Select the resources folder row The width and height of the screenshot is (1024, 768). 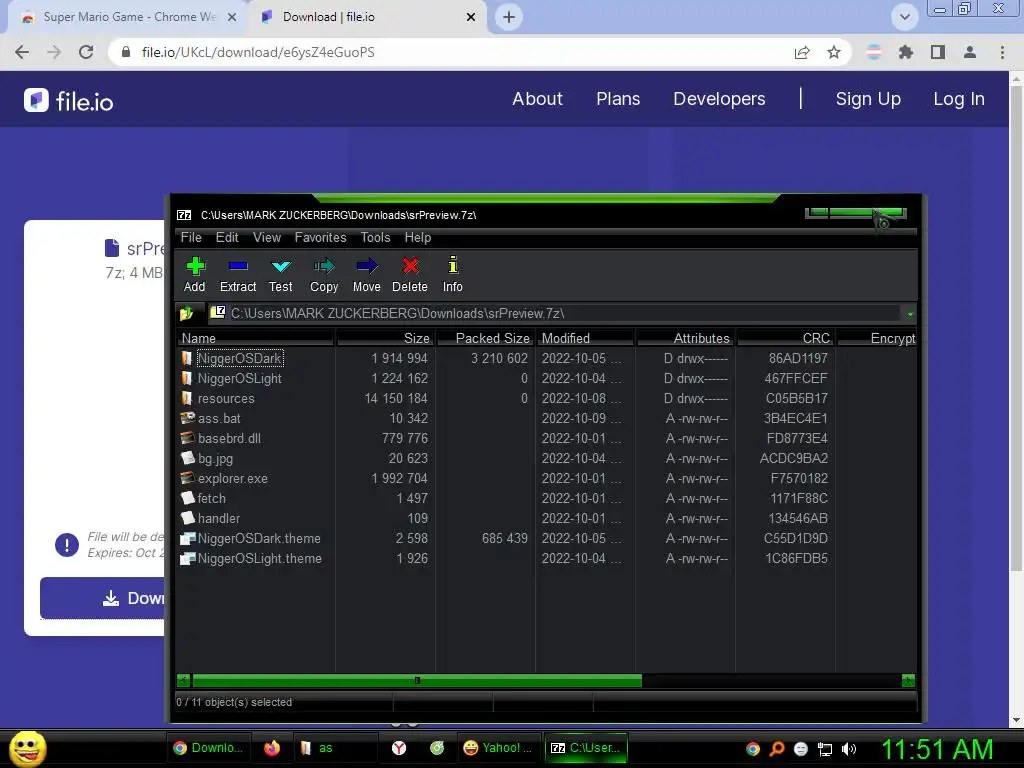547,398
